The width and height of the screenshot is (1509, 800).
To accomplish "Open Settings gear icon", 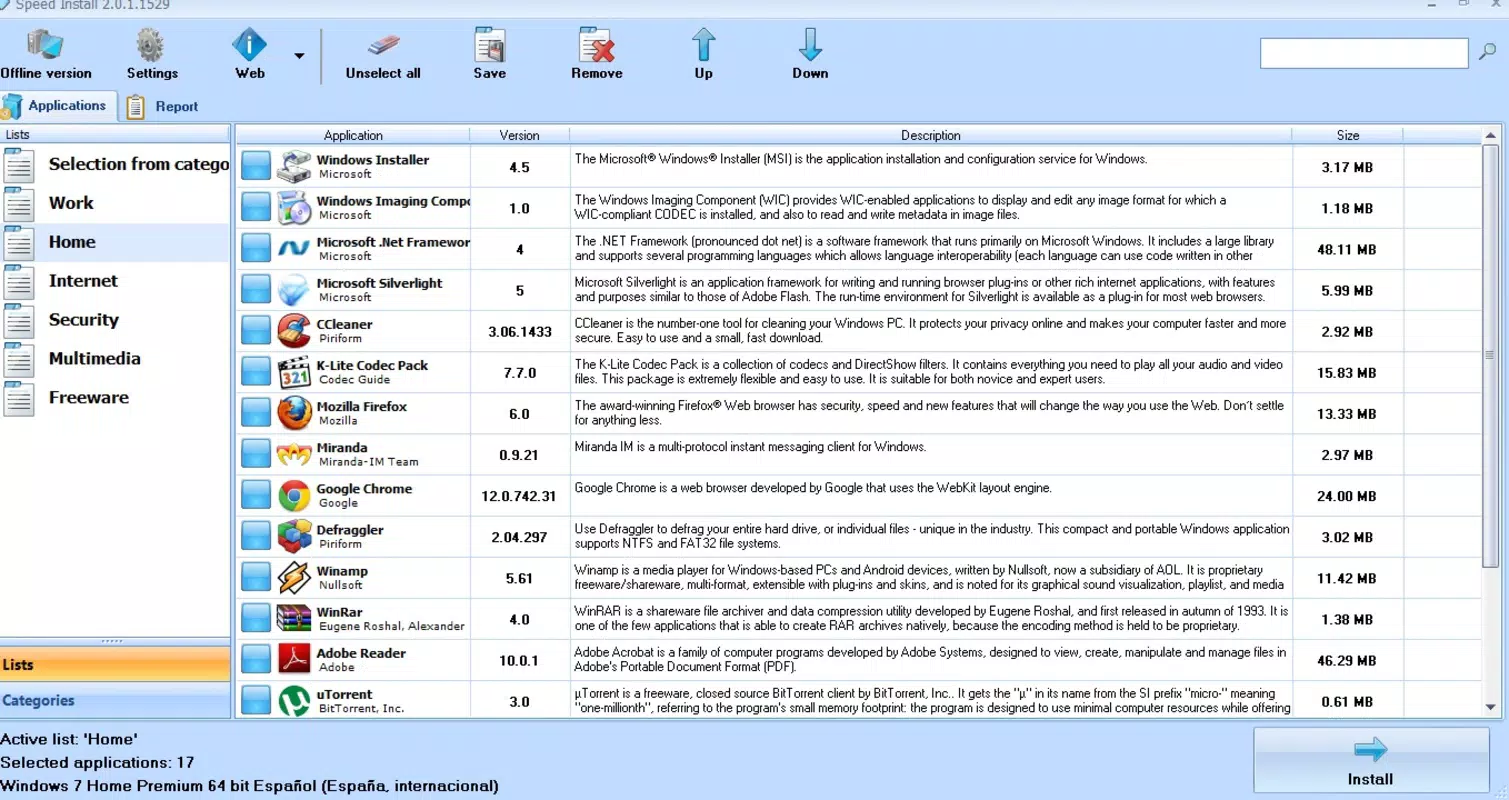I will click(x=151, y=45).
